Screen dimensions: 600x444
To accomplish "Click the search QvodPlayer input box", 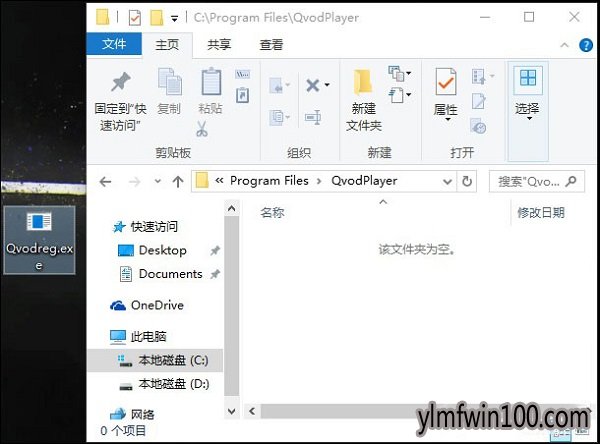I will pyautogui.click(x=536, y=181).
